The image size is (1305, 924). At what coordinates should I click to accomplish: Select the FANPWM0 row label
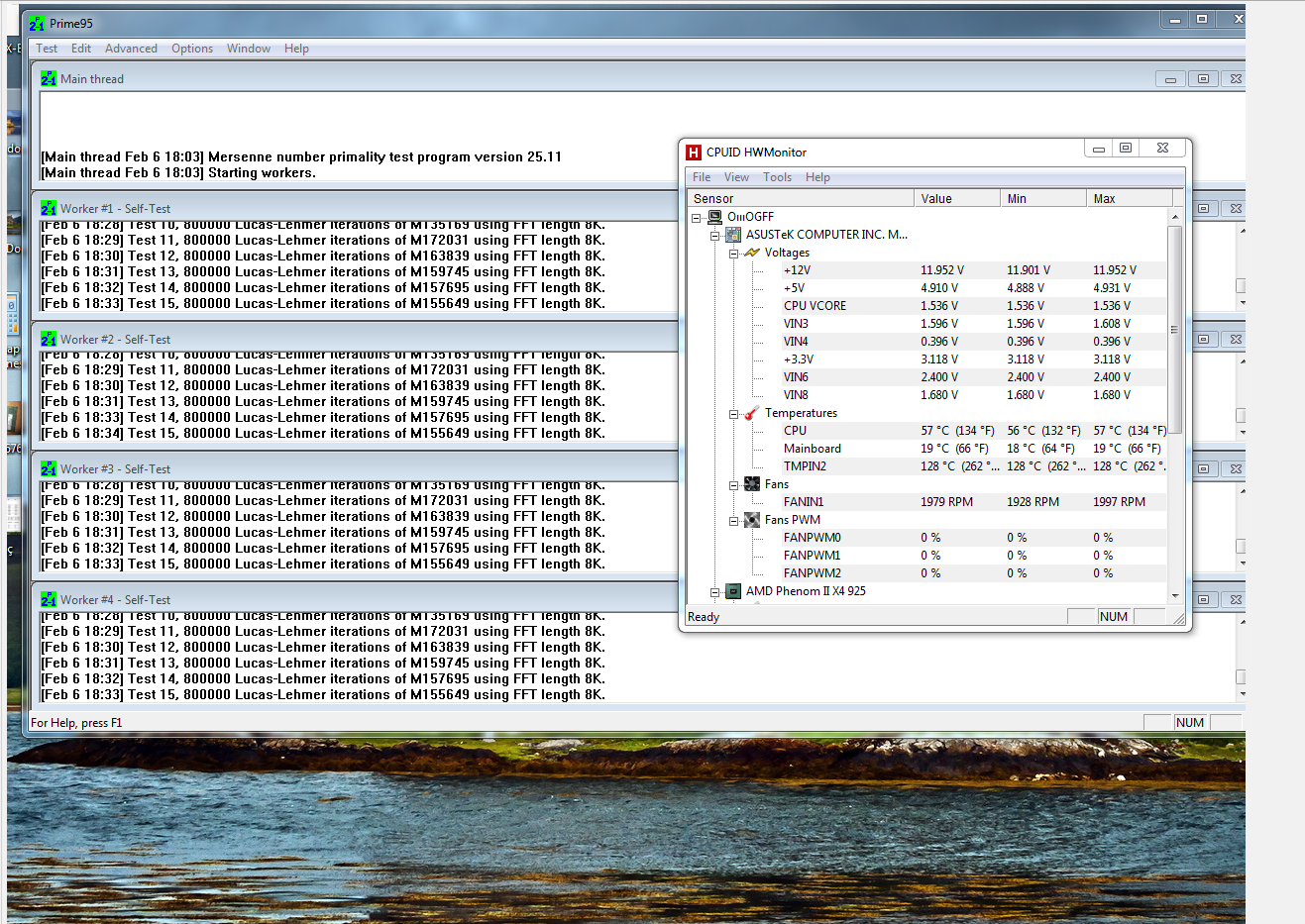click(812, 538)
